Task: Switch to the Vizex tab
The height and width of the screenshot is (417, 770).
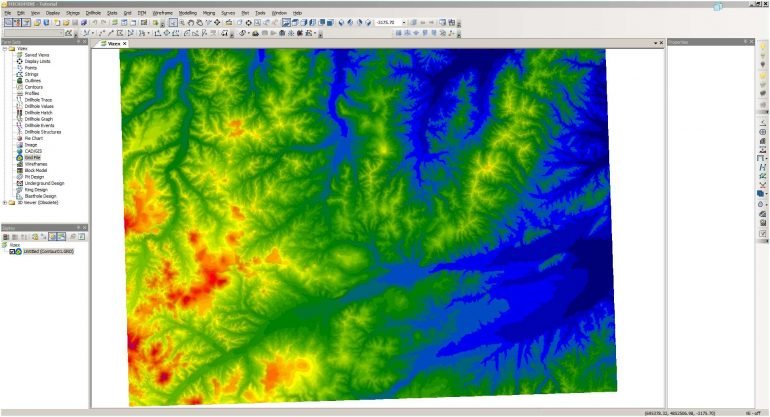Action: pos(110,43)
